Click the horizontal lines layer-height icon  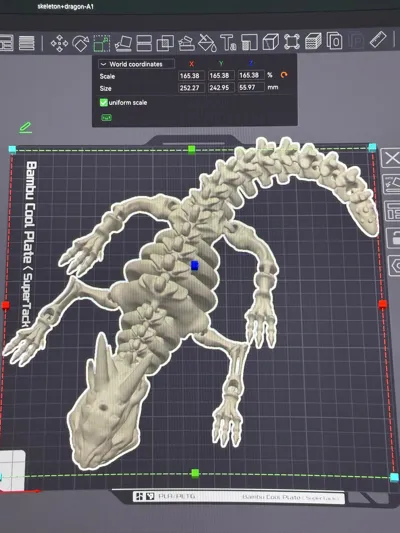27,43
